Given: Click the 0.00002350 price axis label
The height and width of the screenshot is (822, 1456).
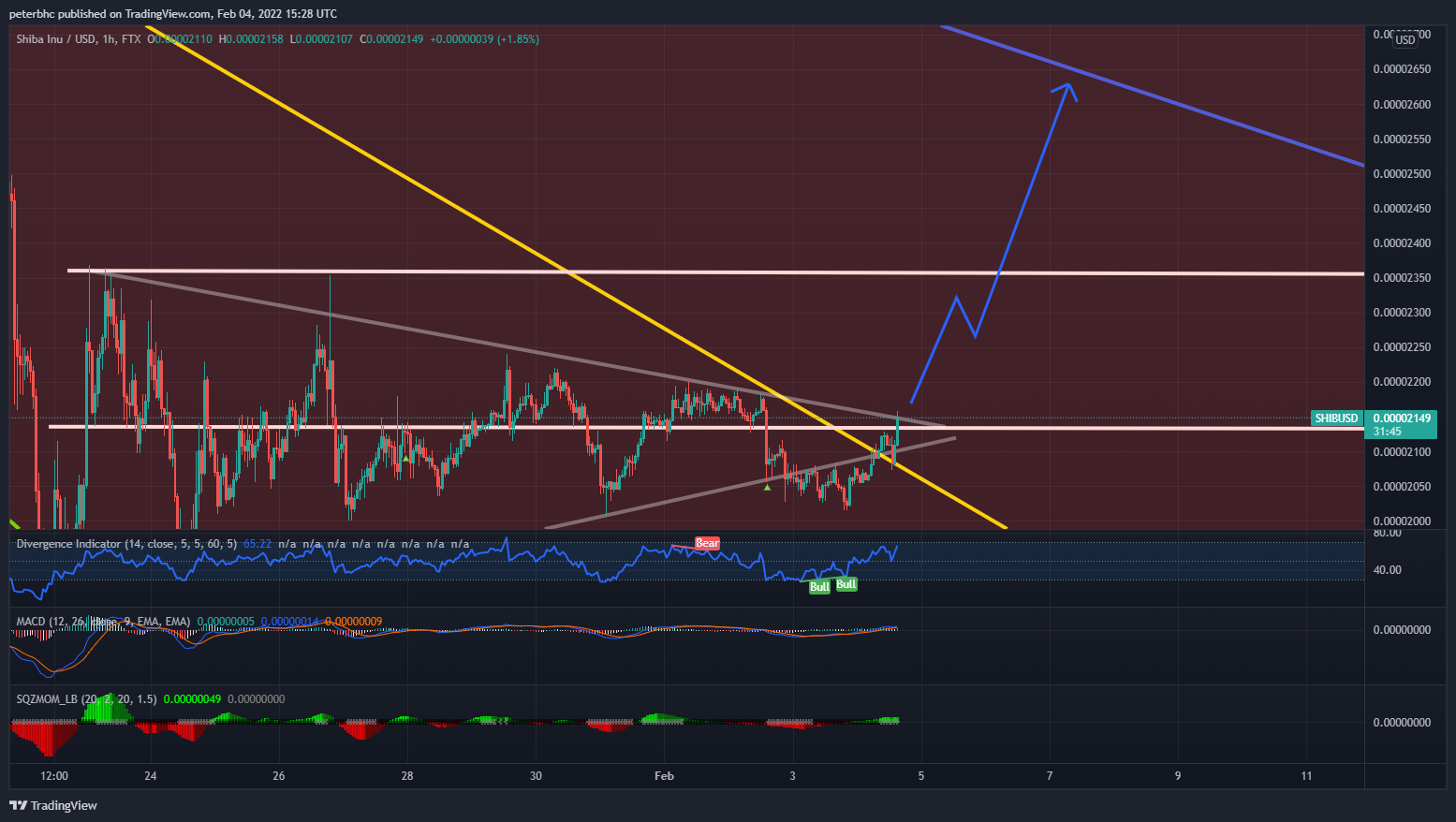Looking at the screenshot, I should [x=1402, y=278].
